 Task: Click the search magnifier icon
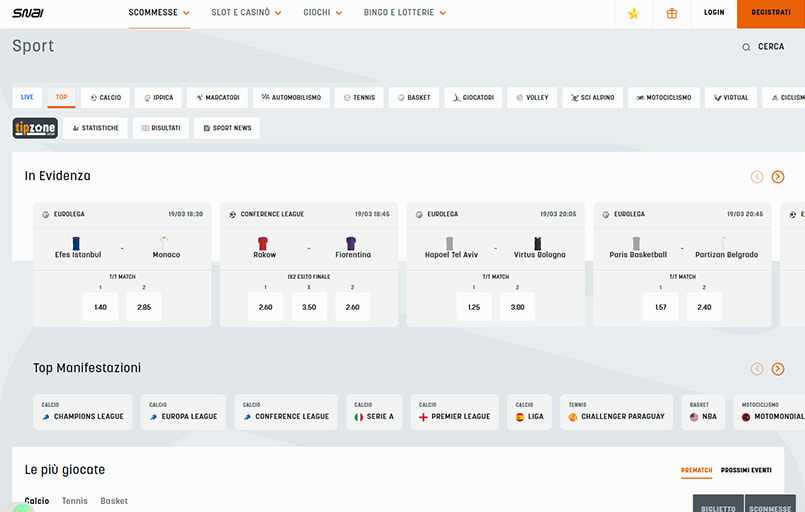[x=746, y=47]
